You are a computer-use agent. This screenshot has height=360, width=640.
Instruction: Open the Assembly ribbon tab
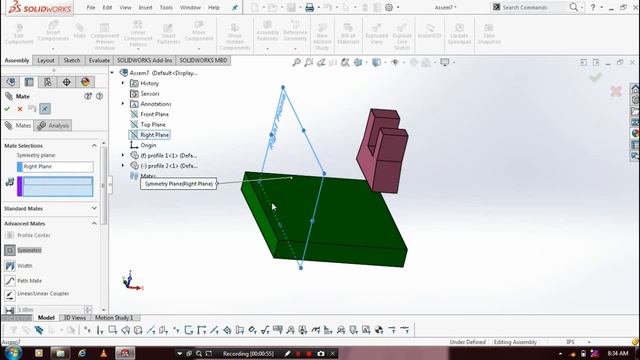[x=17, y=60]
